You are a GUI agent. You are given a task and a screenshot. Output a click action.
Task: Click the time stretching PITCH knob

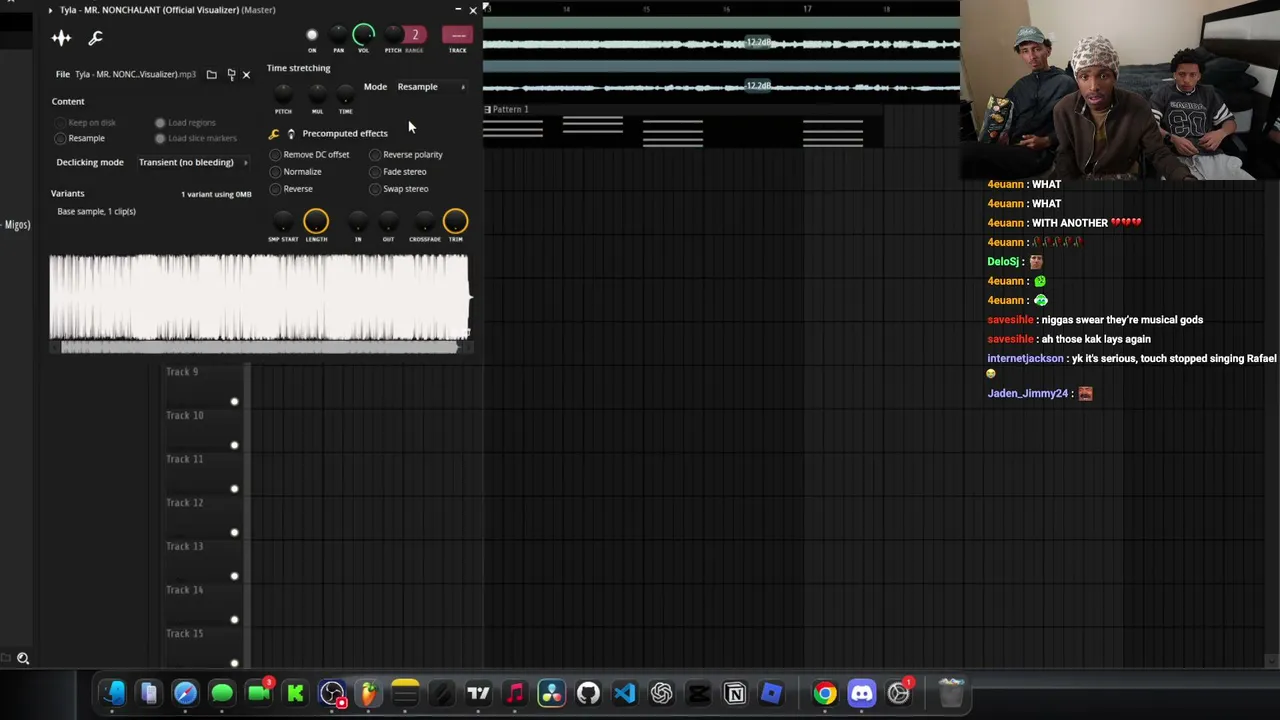tap(283, 95)
